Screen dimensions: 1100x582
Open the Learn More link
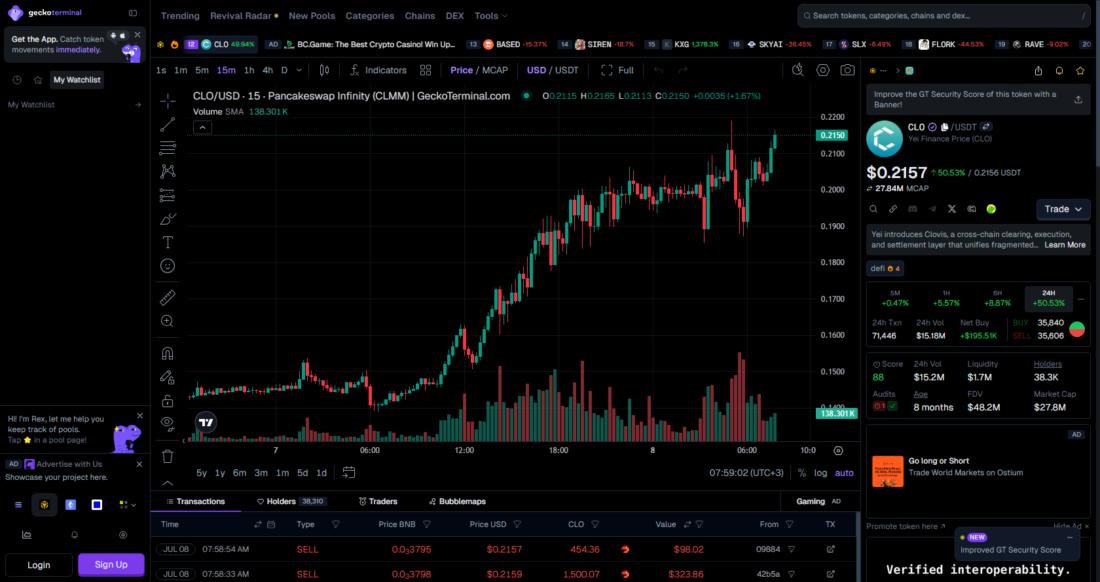pos(1064,245)
